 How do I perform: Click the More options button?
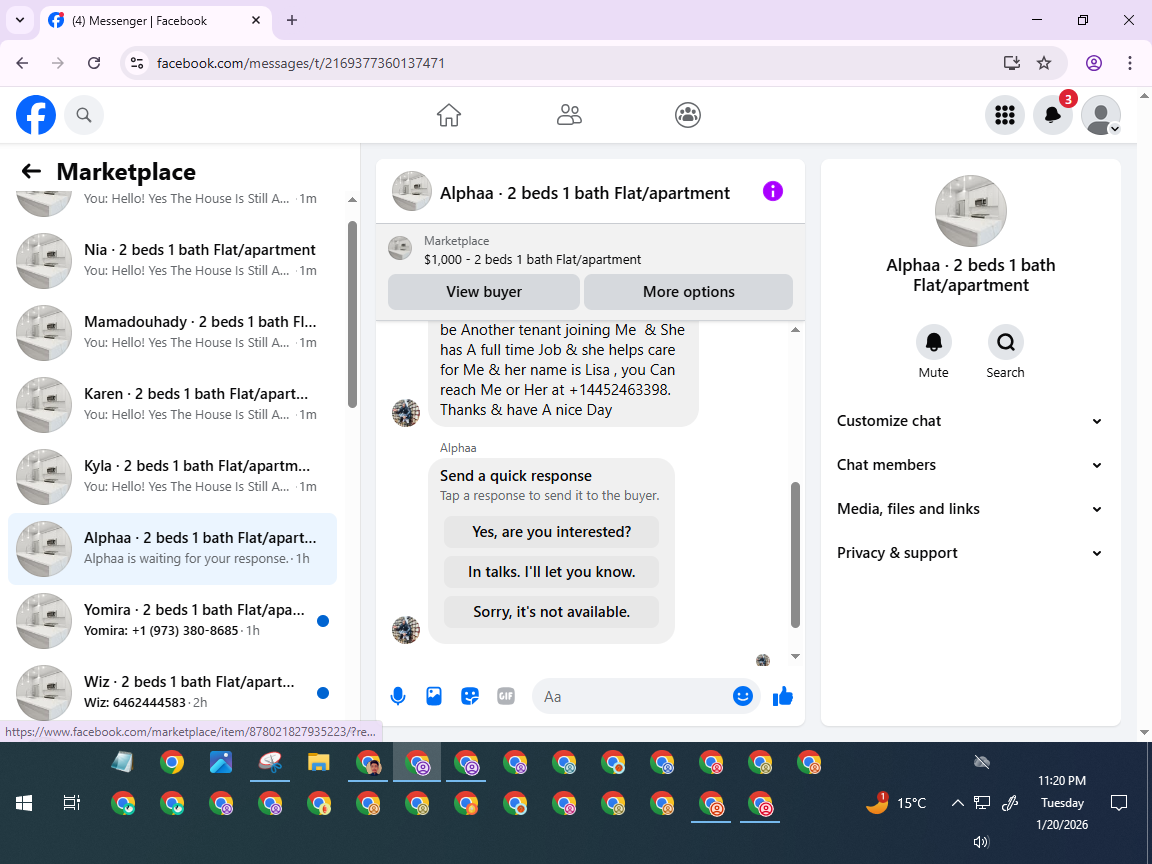[688, 292]
